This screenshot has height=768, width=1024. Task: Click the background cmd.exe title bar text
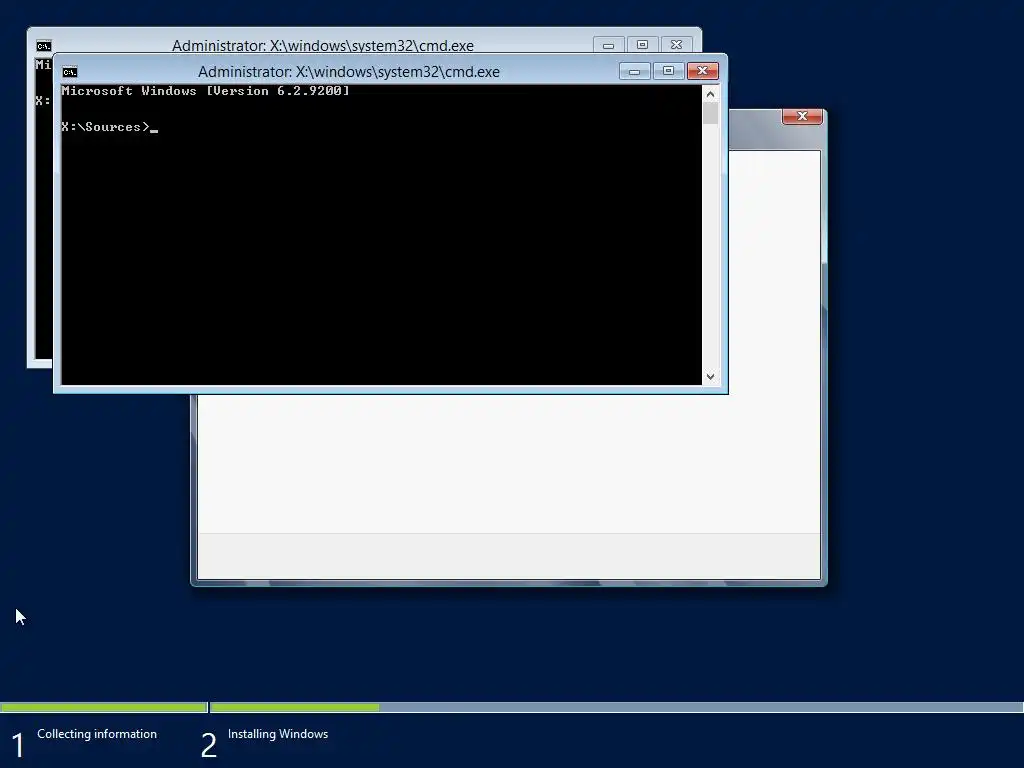pos(323,46)
